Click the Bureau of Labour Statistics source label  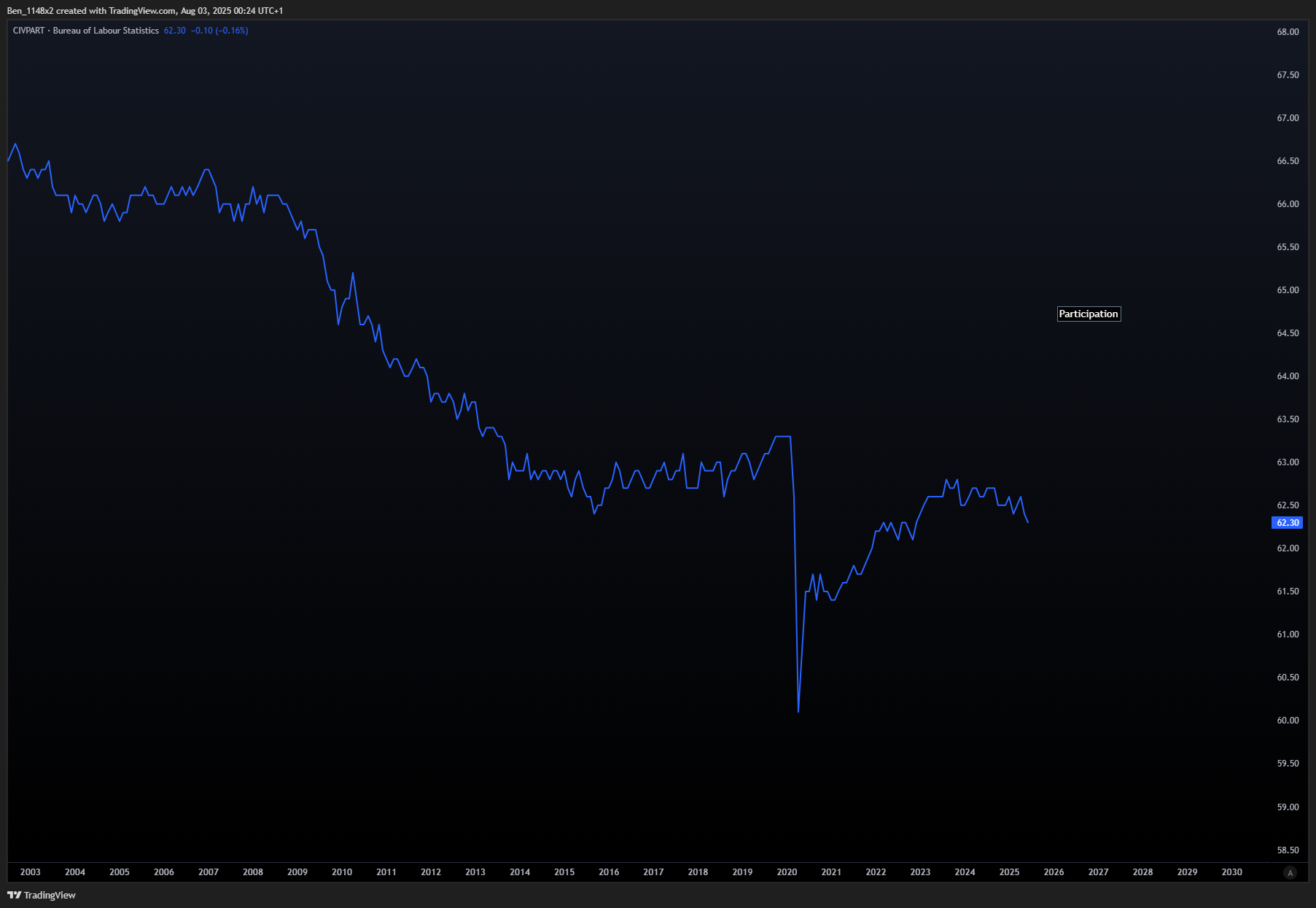[x=106, y=31]
